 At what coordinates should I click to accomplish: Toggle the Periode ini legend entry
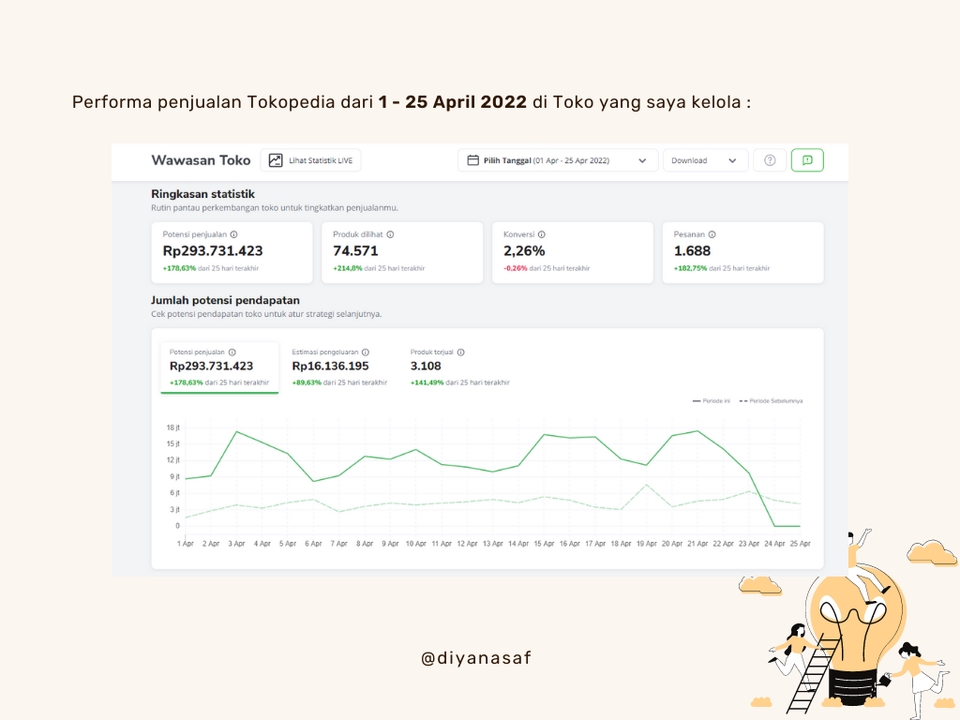pyautogui.click(x=711, y=401)
